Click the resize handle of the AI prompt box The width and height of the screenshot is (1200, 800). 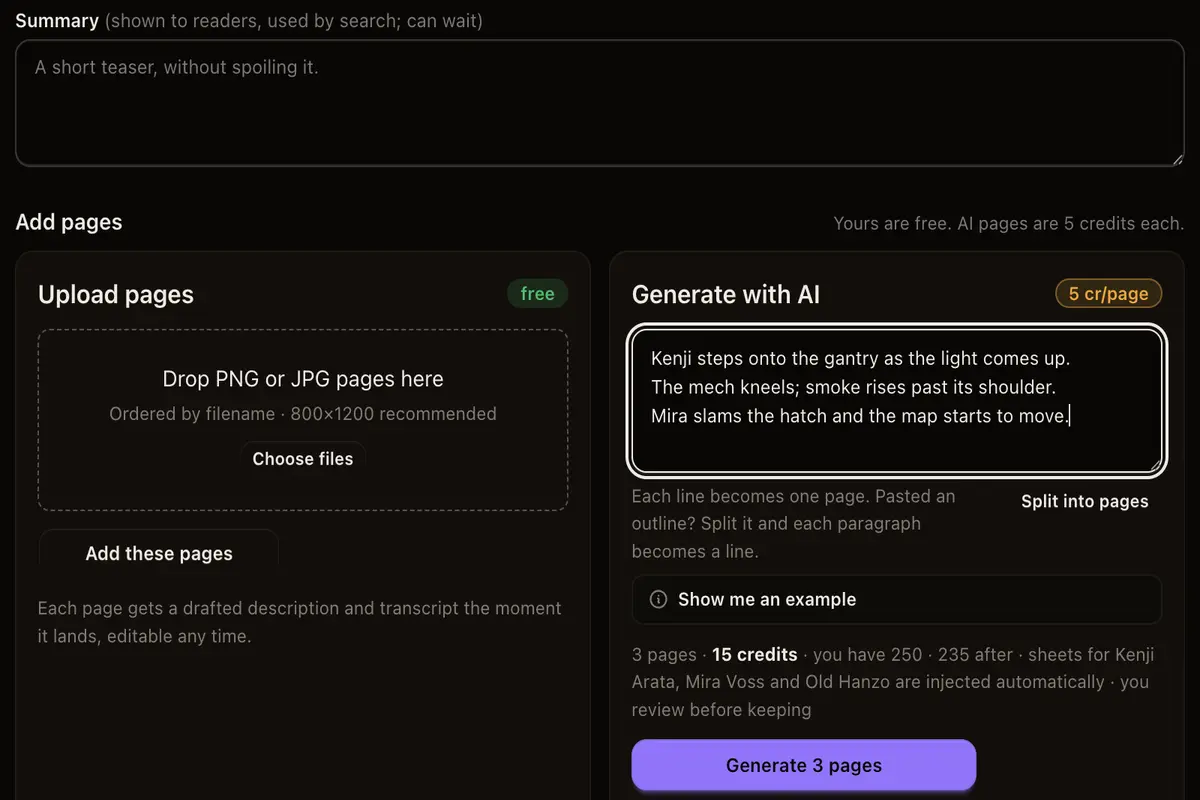[x=1155, y=465]
